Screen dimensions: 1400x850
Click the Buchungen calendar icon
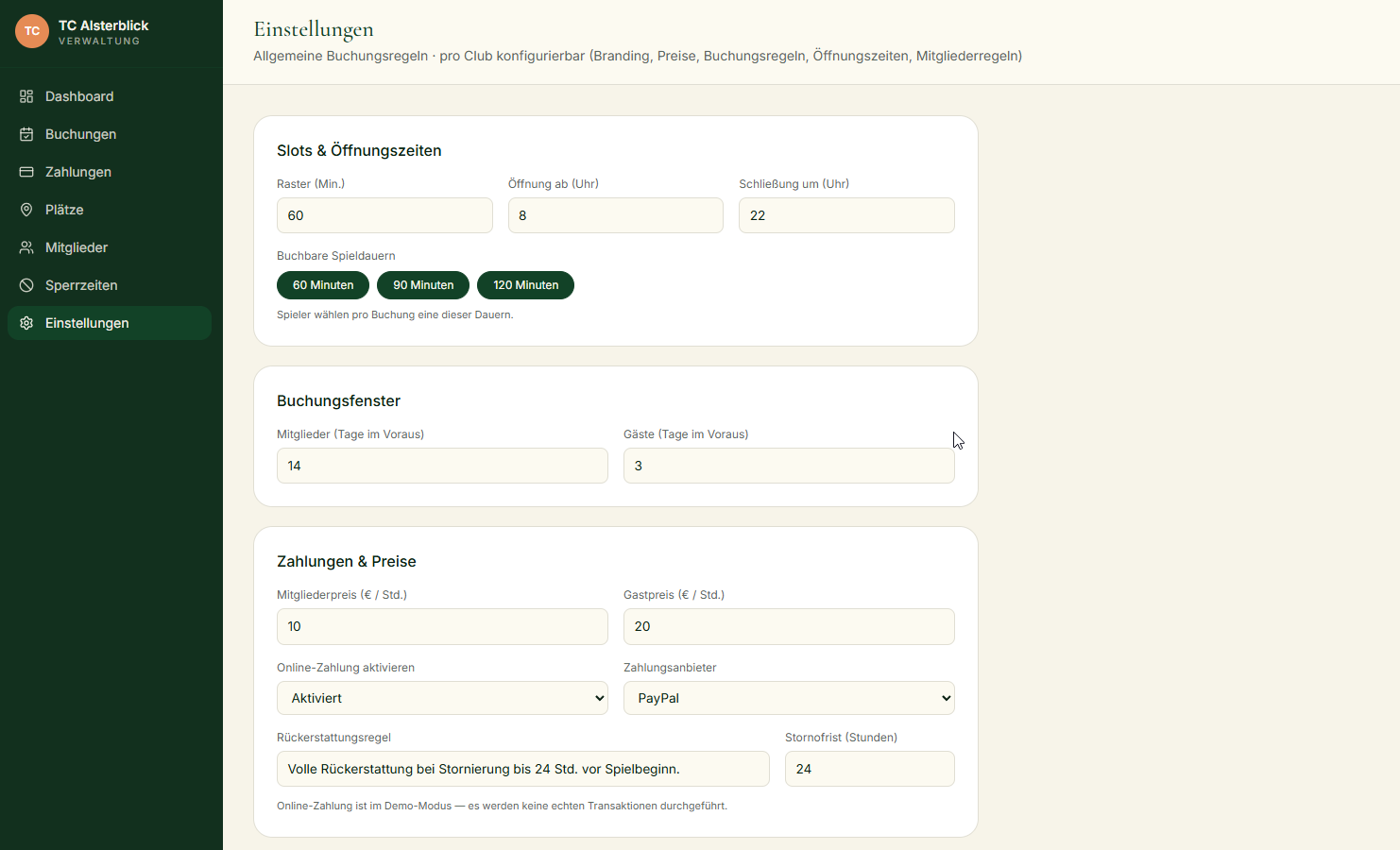pos(26,134)
